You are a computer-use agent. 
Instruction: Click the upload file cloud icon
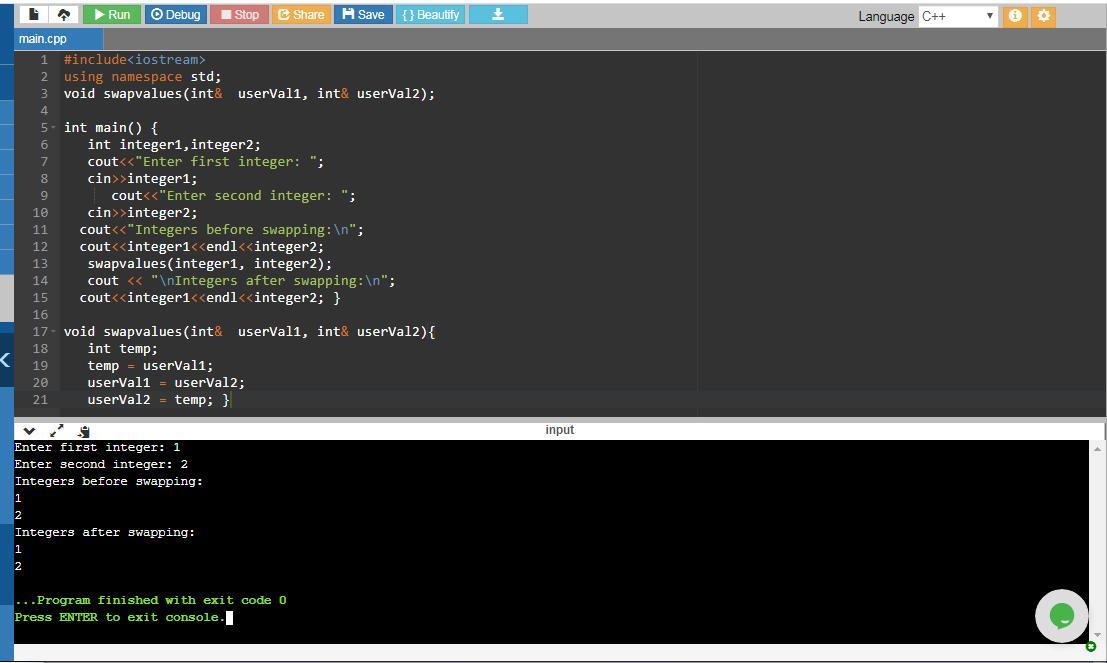tap(64, 14)
